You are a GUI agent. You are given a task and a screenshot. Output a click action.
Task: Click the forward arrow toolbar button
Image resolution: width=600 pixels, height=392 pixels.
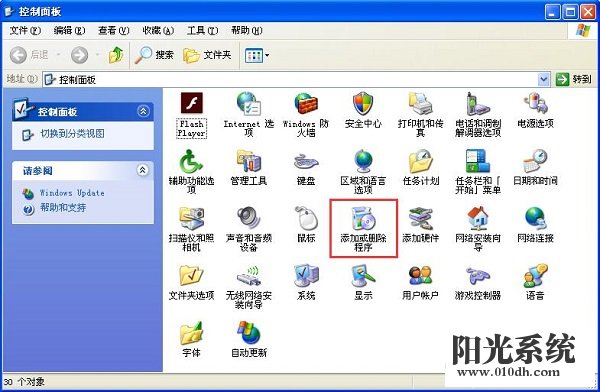point(79,55)
